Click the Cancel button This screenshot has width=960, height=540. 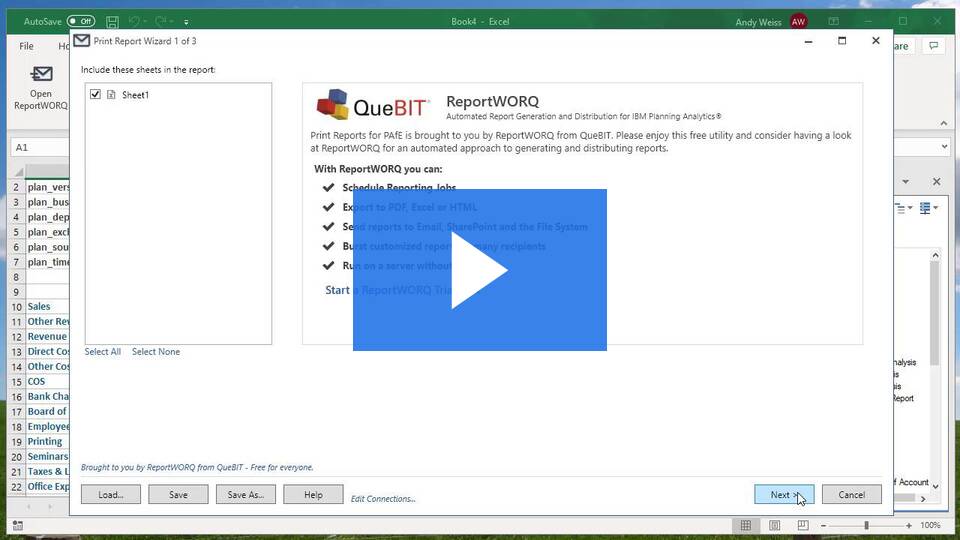[x=852, y=494]
